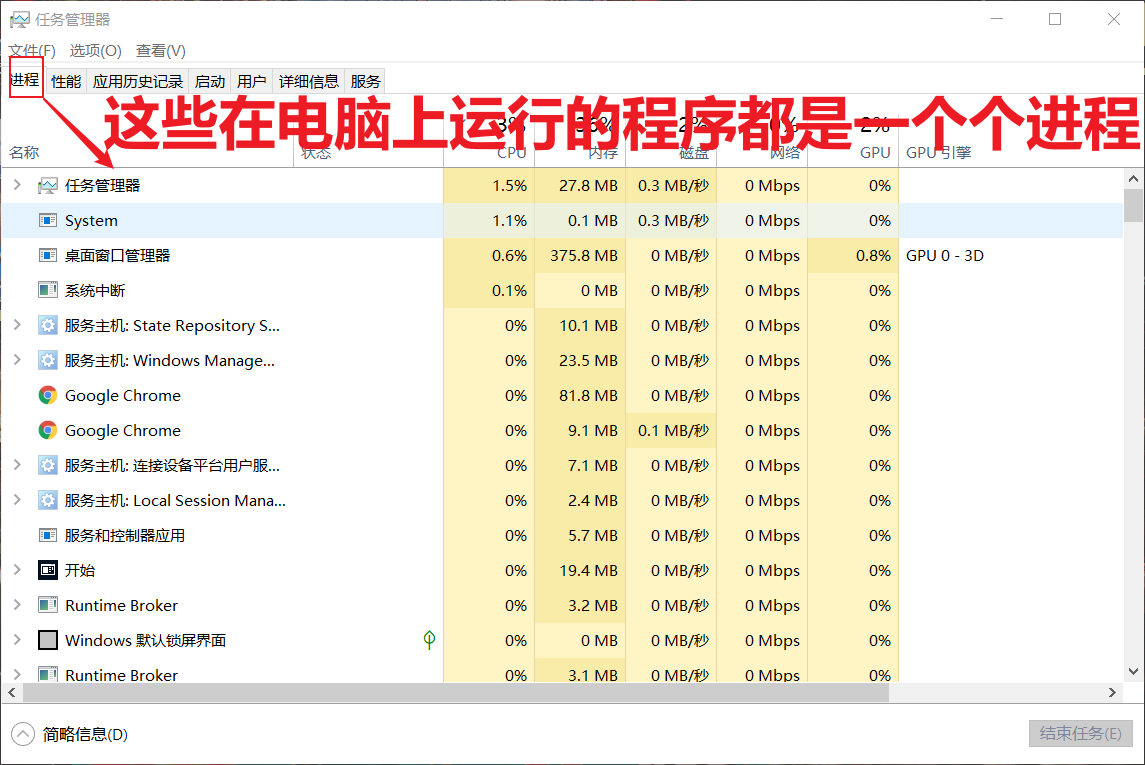The width and height of the screenshot is (1145, 765).
Task: Collapse to 简略信息(D) view
Action: [x=70, y=734]
